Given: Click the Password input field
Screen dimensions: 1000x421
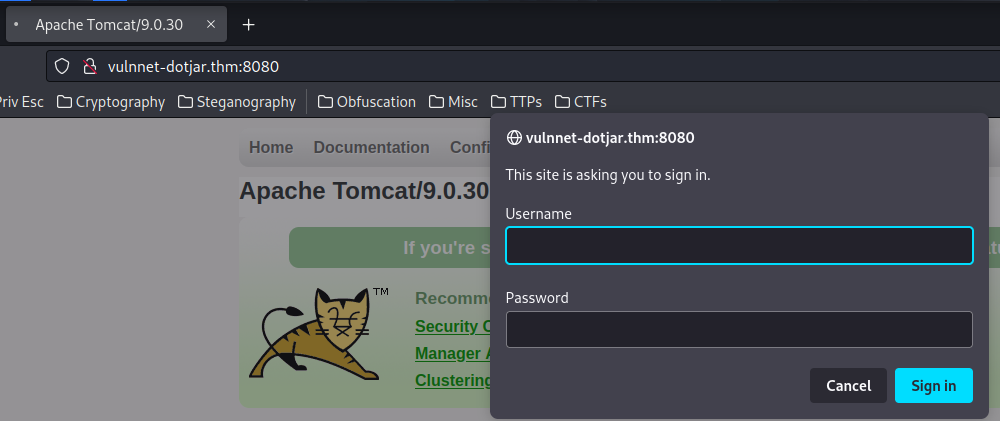Looking at the screenshot, I should (x=739, y=329).
